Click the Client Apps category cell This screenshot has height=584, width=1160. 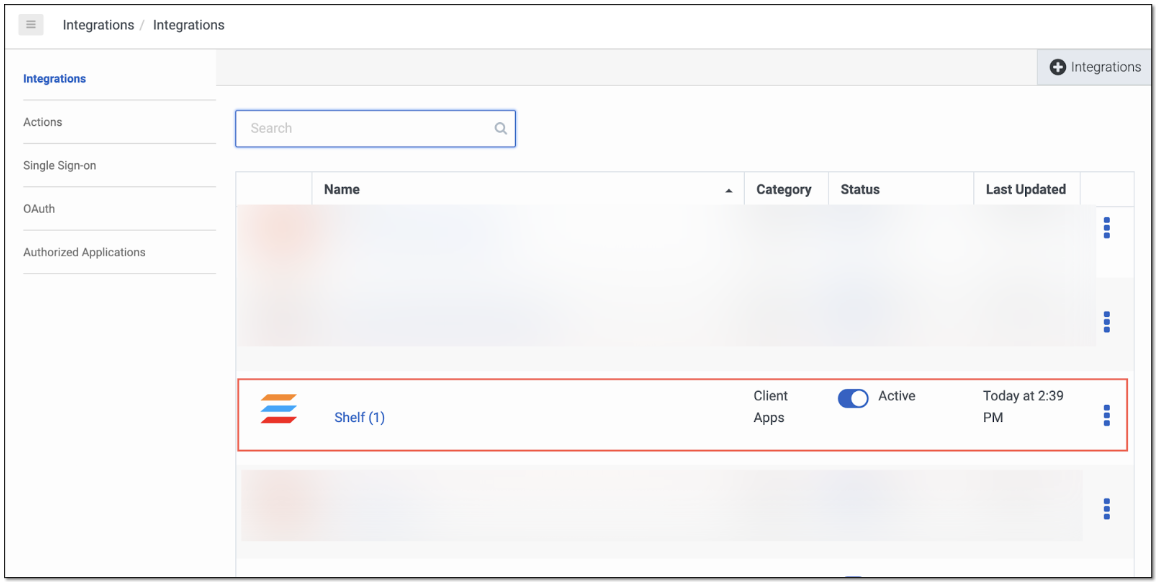pos(771,406)
